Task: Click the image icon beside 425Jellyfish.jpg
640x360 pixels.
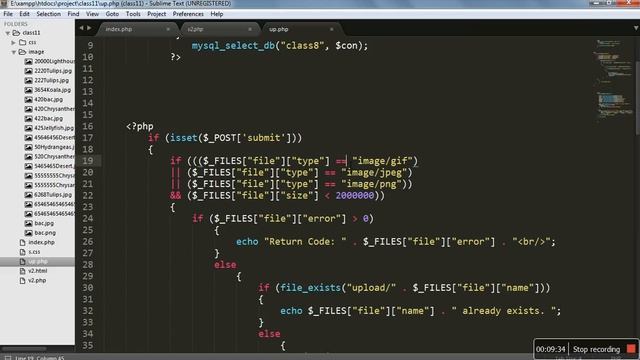Action: coord(28,128)
